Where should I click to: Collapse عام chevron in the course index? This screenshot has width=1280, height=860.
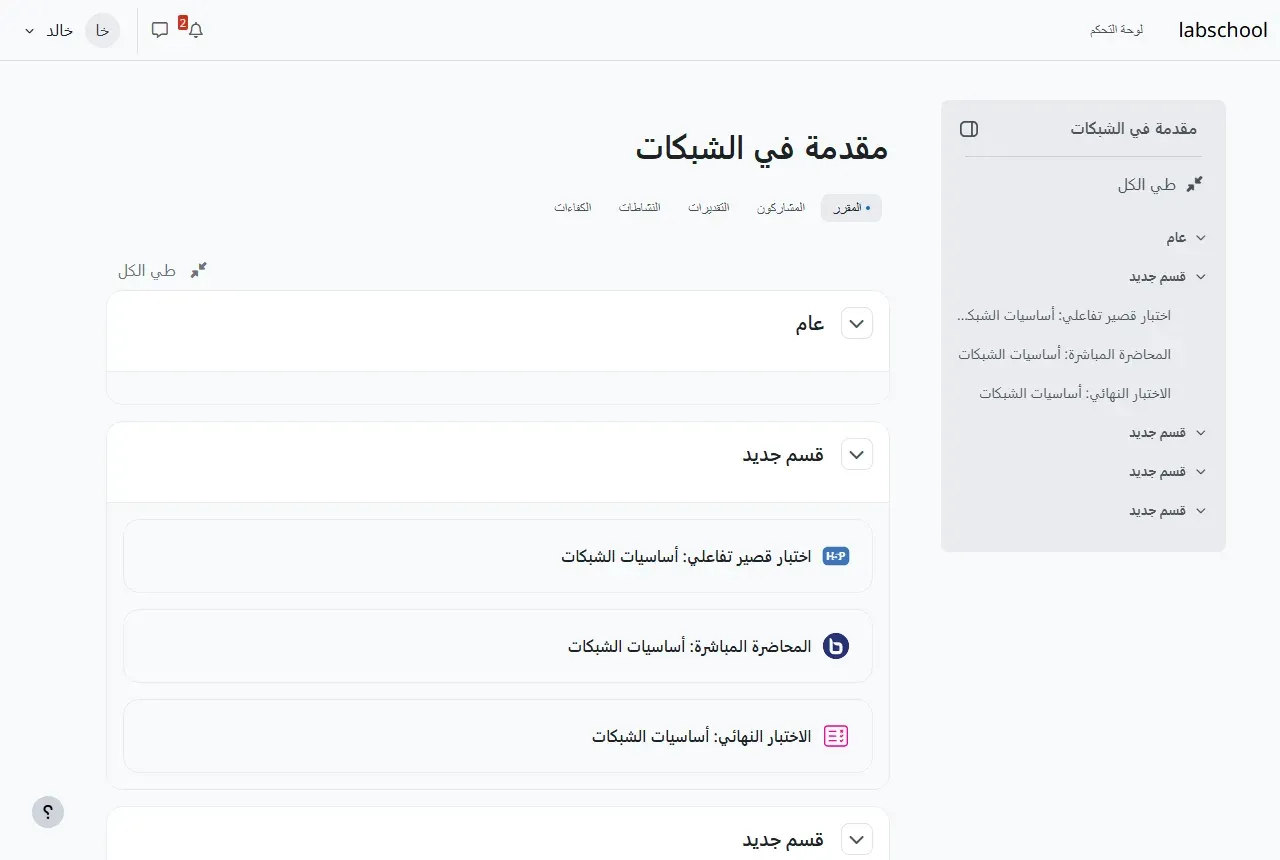[1201, 238]
